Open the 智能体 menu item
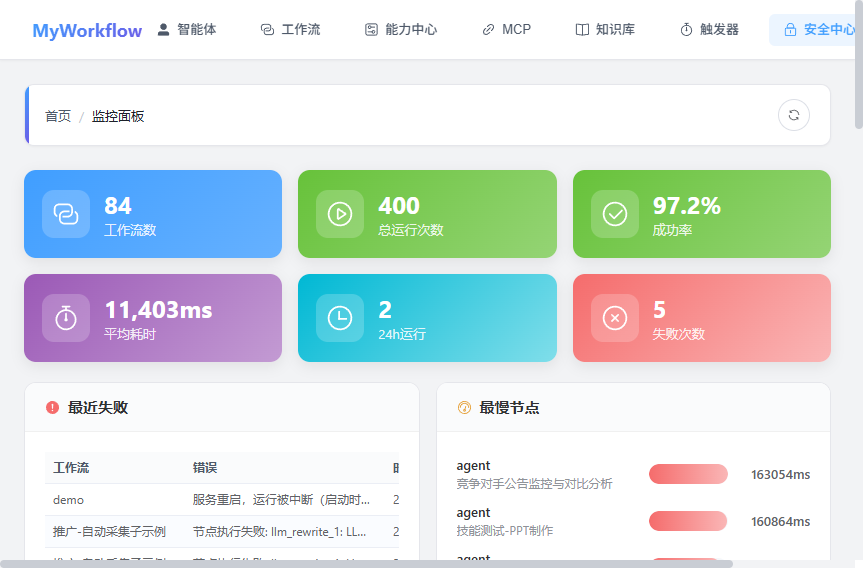This screenshot has width=863, height=568. [187, 30]
